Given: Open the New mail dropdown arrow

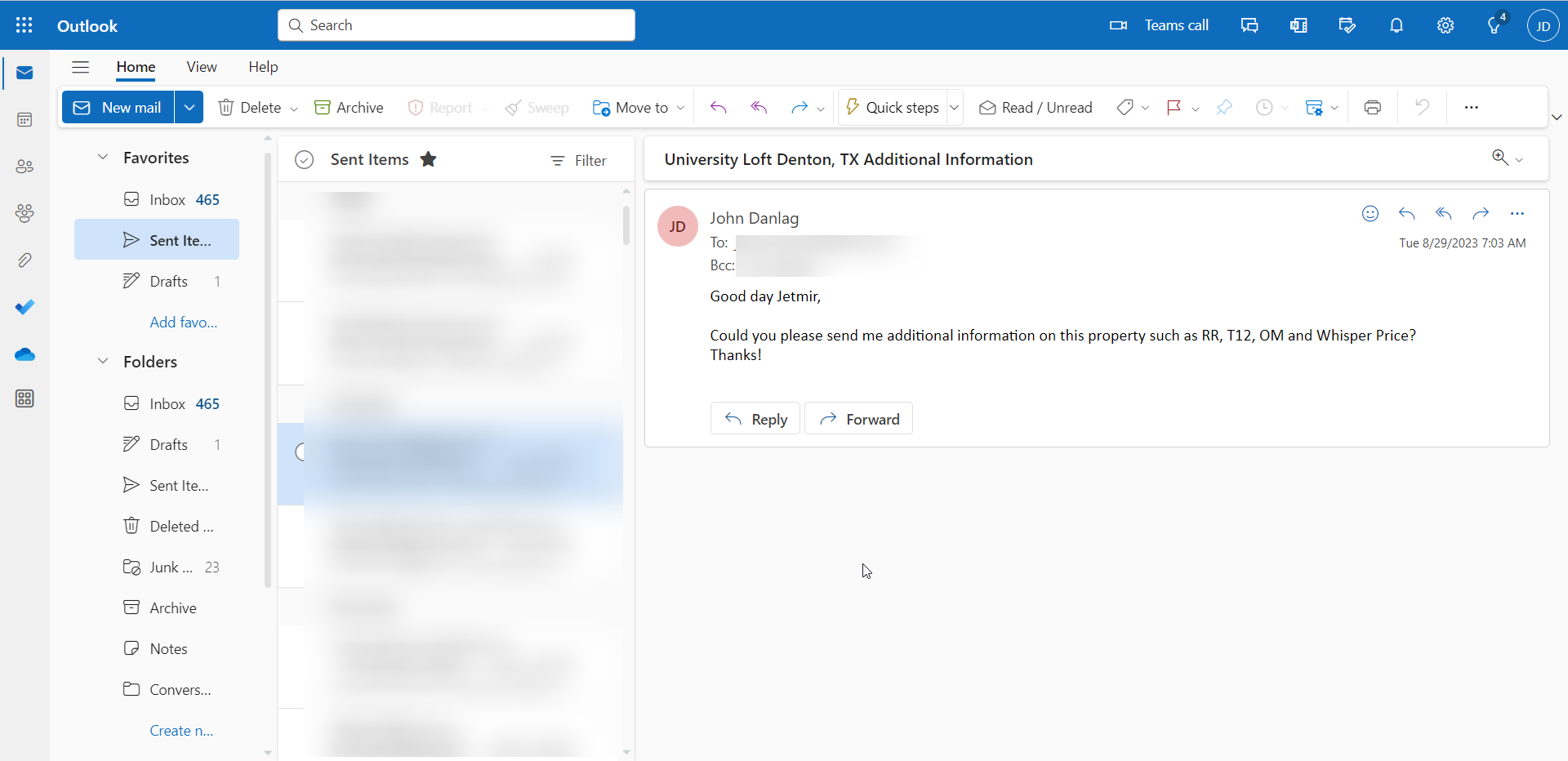Looking at the screenshot, I should click(x=189, y=108).
